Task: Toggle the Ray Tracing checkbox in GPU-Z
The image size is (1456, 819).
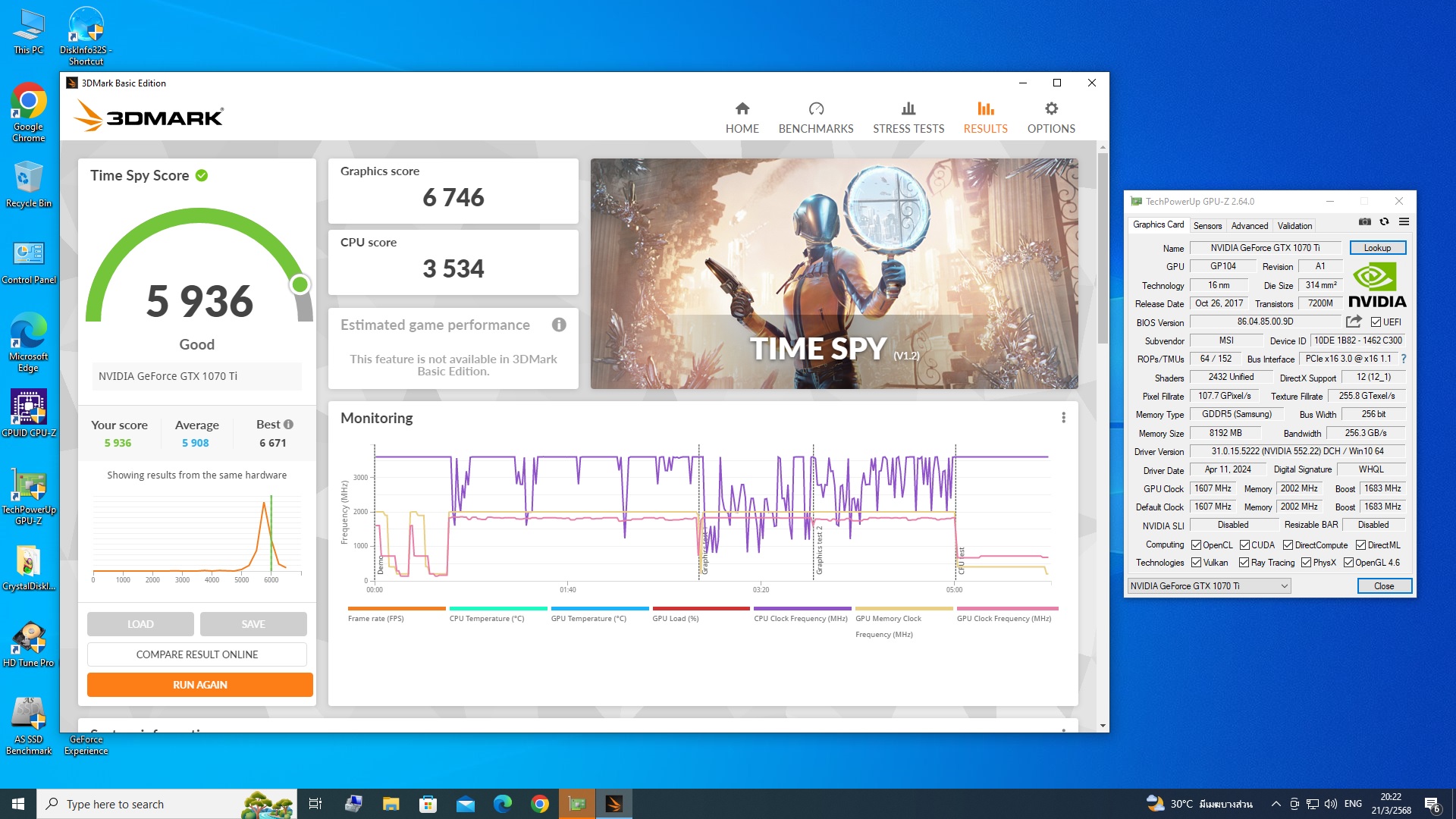Action: [x=1244, y=563]
